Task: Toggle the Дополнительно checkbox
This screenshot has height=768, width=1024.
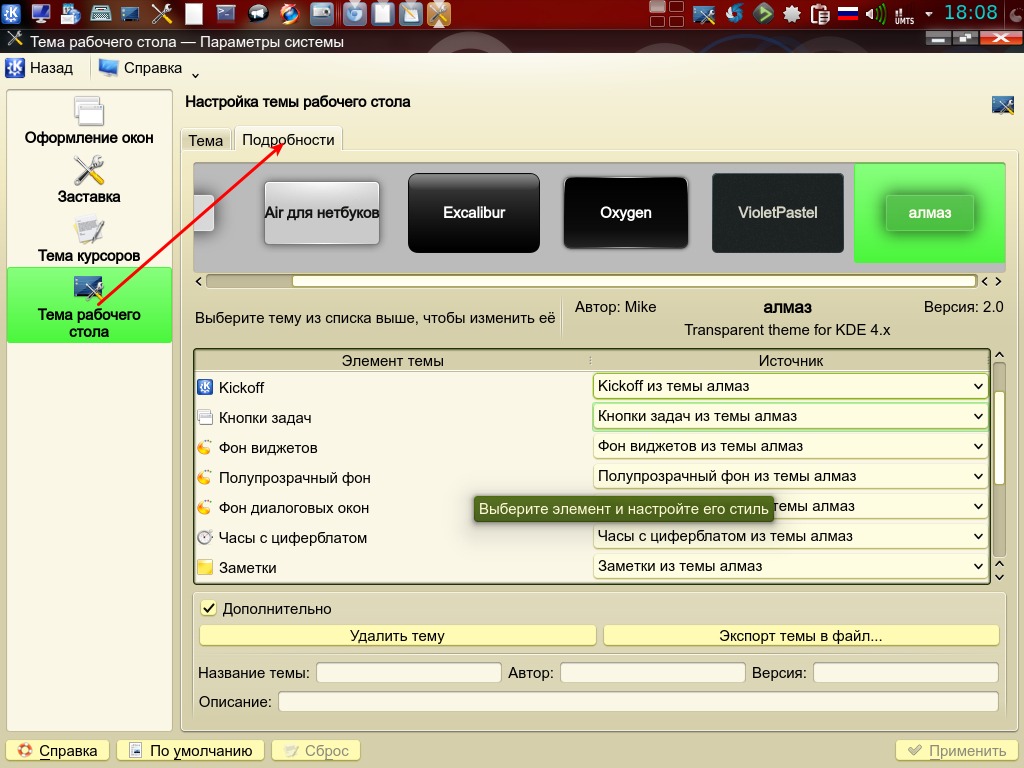Action: point(208,609)
